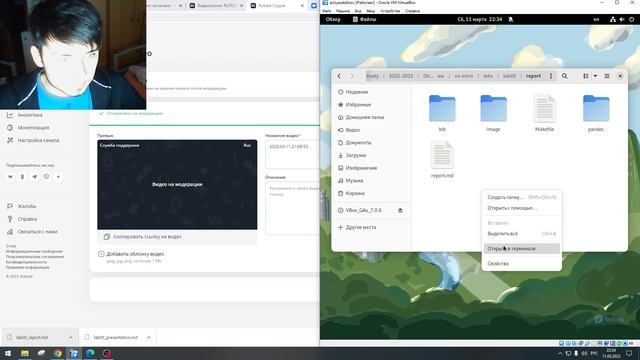Viewport: 640px width, 360px height.
Task: Open 'Избранные' in Files sidebar
Action: 371,104
